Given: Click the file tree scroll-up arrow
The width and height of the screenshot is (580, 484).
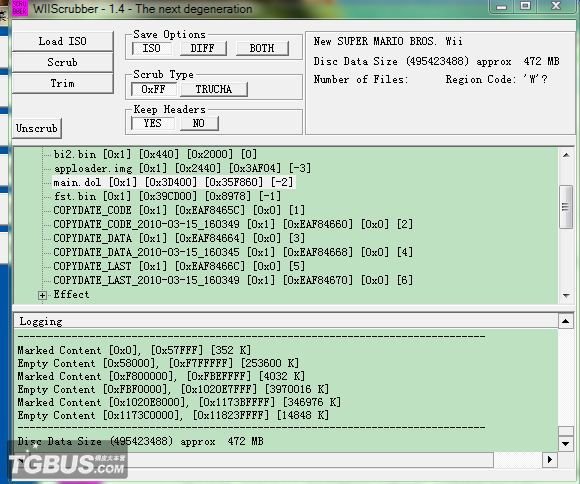Looking at the screenshot, I should click(566, 155).
